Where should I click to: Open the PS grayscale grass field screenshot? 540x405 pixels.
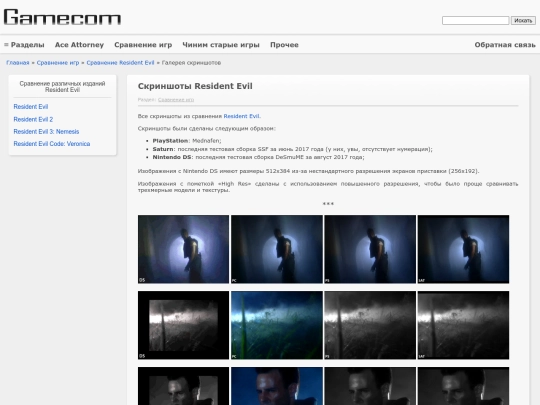coord(370,325)
